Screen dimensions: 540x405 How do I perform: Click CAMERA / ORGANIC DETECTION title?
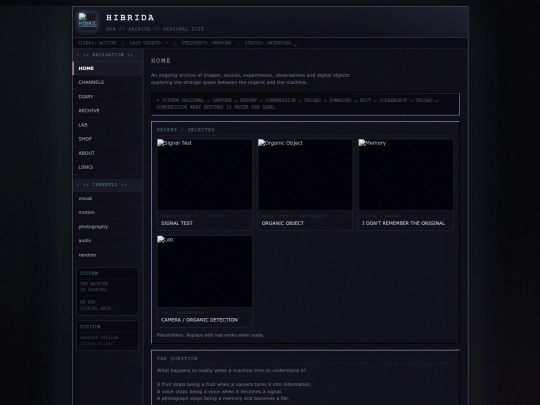click(199, 320)
